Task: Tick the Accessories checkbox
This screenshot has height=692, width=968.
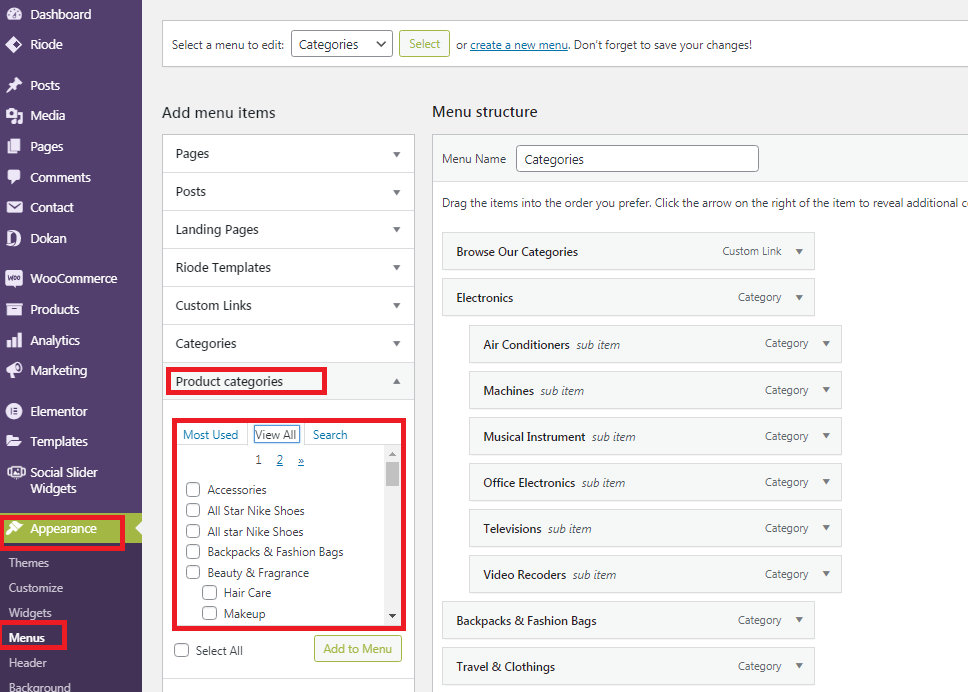Action: click(x=193, y=490)
